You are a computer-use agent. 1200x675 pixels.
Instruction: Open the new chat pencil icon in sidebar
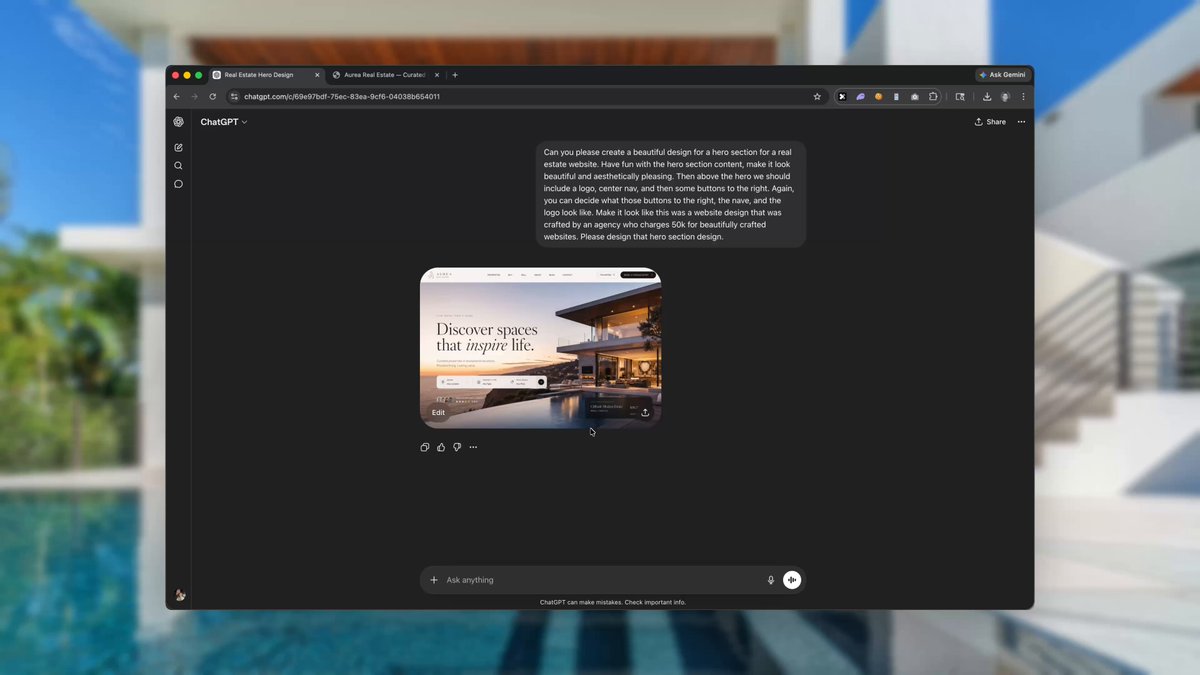[178, 147]
